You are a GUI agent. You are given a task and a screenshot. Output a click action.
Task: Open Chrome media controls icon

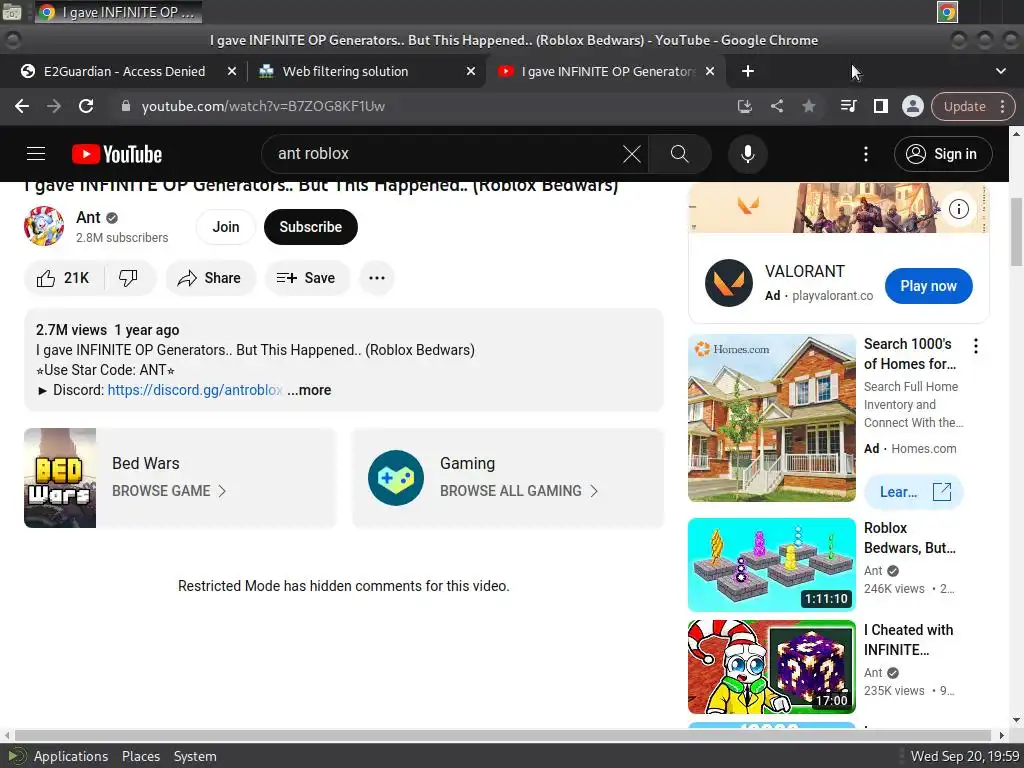848,106
